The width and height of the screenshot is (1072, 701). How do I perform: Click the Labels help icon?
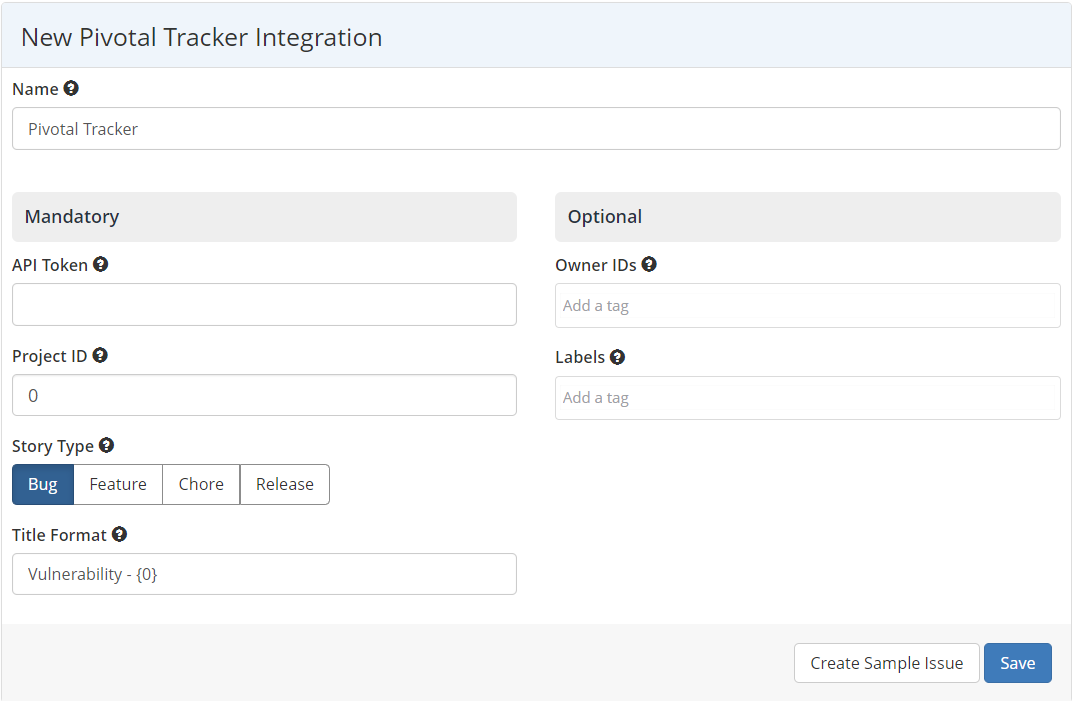pyautogui.click(x=617, y=356)
